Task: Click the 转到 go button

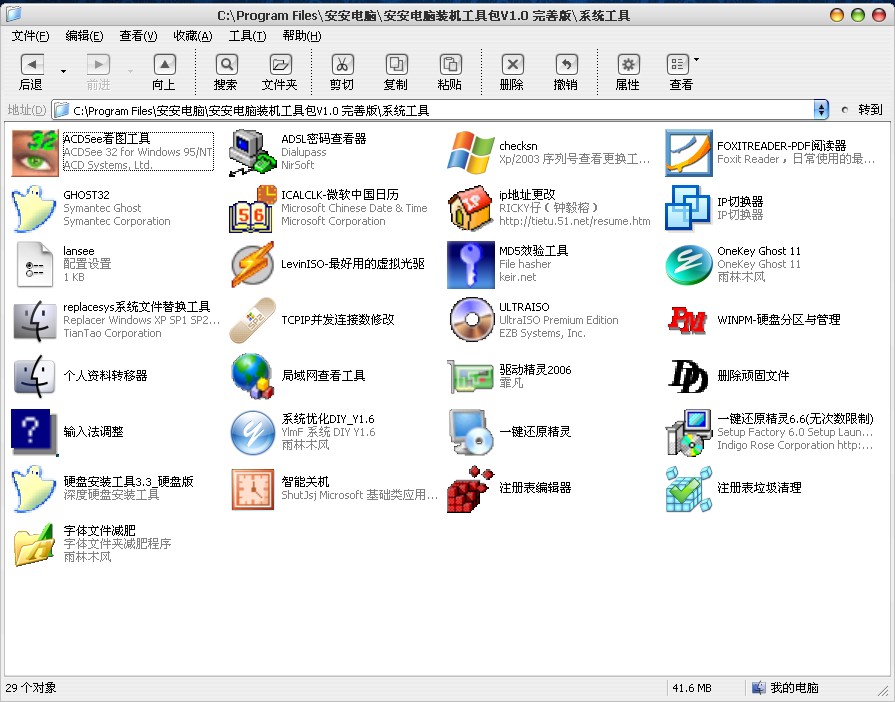Action: tap(864, 110)
